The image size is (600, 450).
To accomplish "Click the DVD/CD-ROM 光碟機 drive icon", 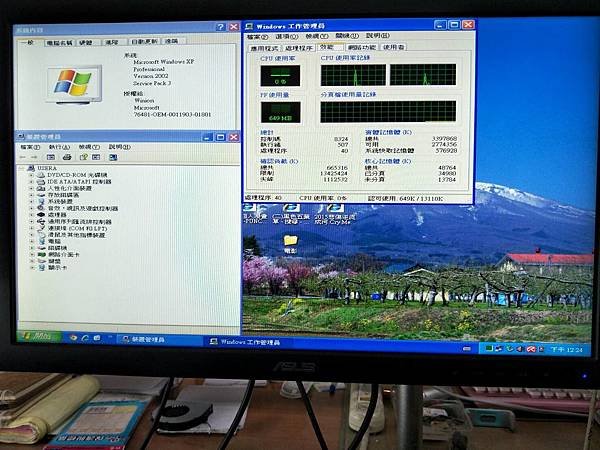I will (41, 175).
